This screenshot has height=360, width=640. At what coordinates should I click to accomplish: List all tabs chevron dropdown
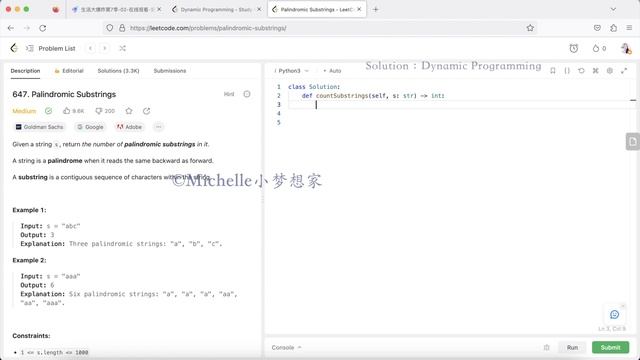[x=613, y=9]
